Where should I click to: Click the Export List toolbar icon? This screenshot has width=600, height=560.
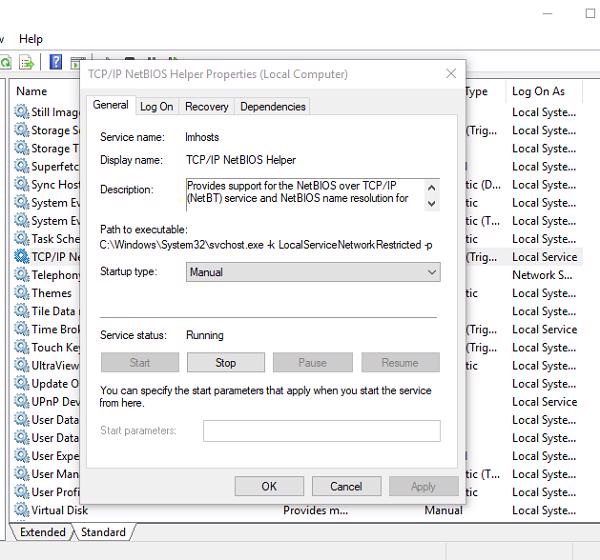pyautogui.click(x=26, y=63)
